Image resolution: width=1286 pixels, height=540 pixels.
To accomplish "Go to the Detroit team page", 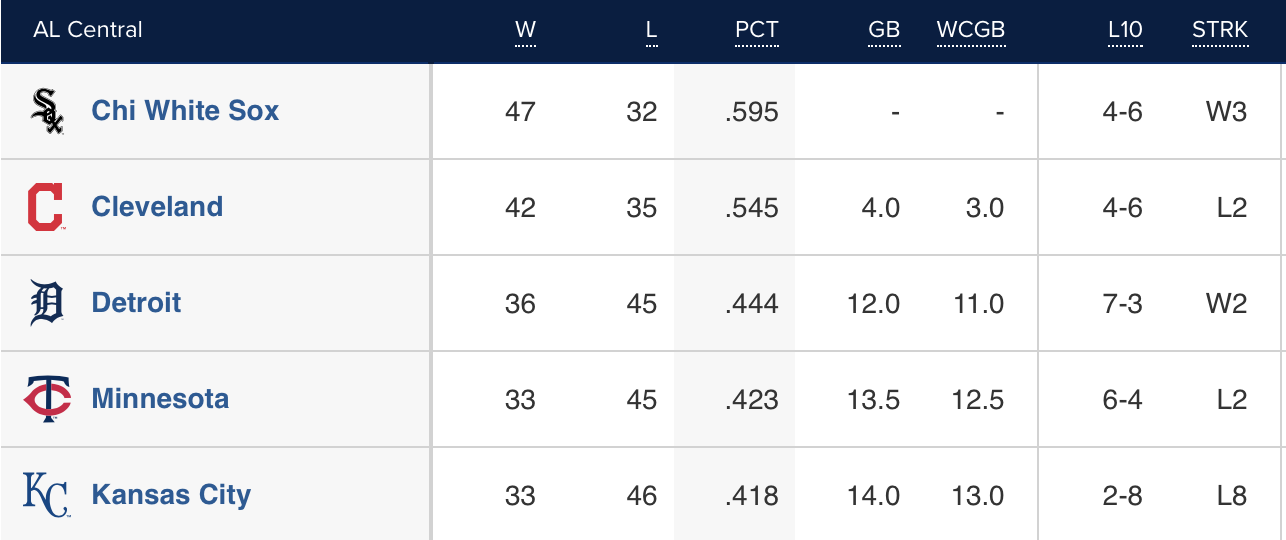I will pyautogui.click(x=136, y=303).
